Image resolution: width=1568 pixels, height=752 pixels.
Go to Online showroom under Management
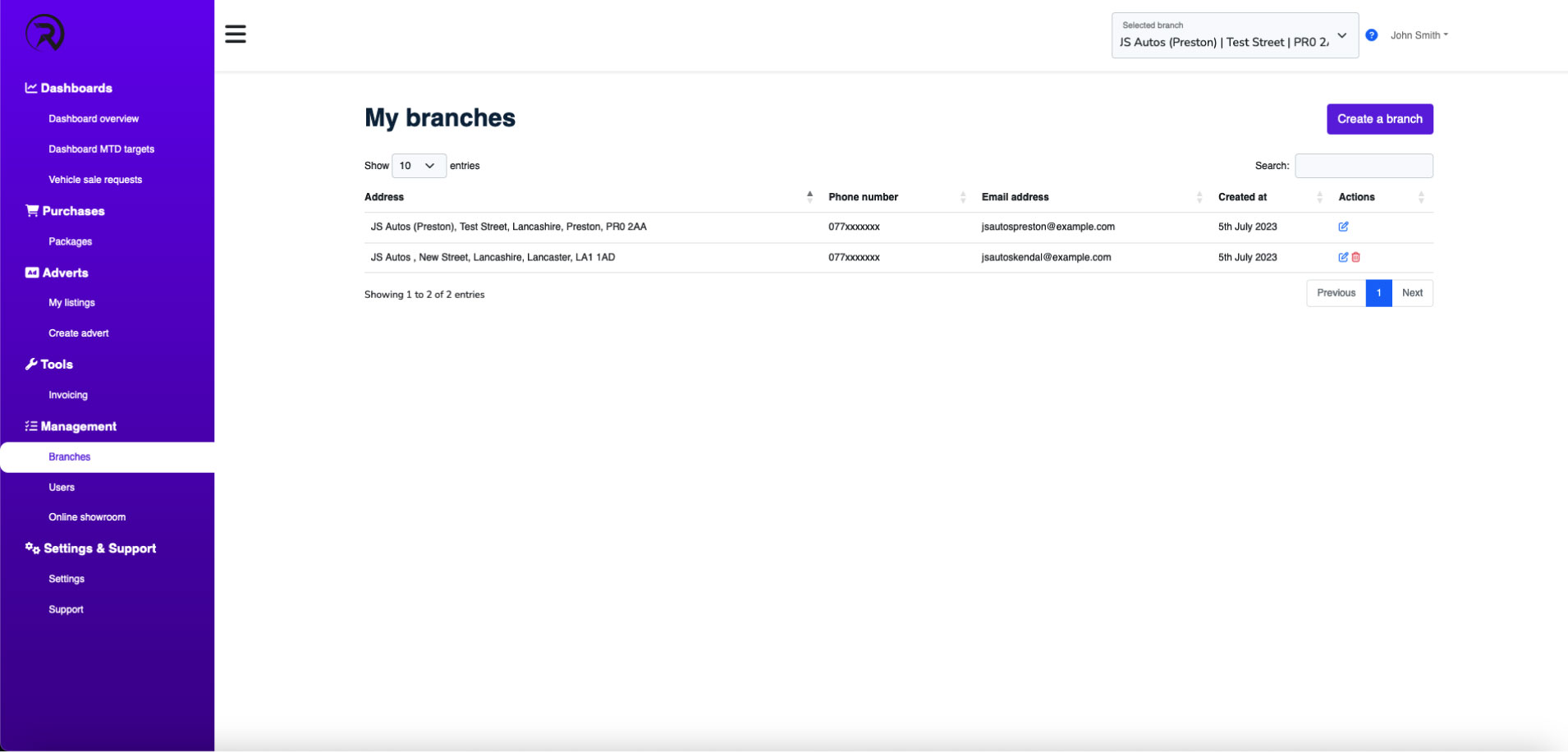(x=87, y=516)
